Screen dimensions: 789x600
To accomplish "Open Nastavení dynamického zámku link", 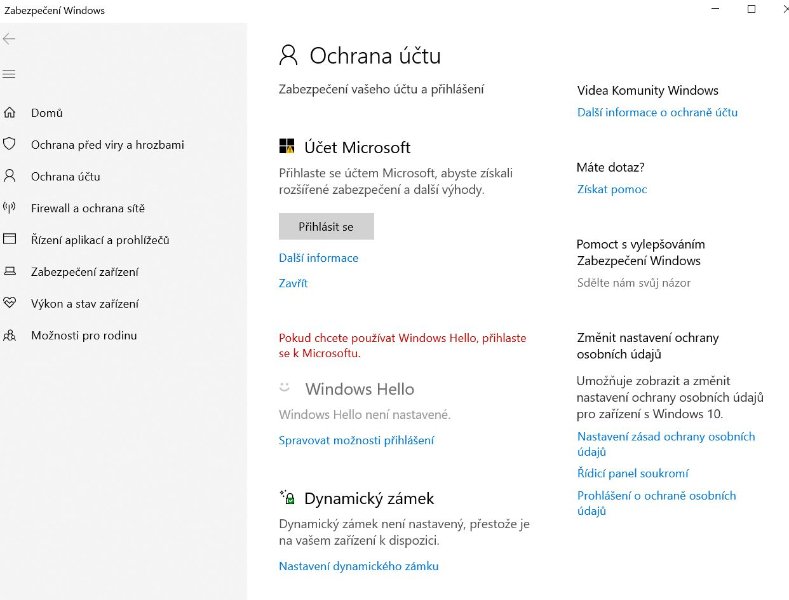I will pos(359,566).
